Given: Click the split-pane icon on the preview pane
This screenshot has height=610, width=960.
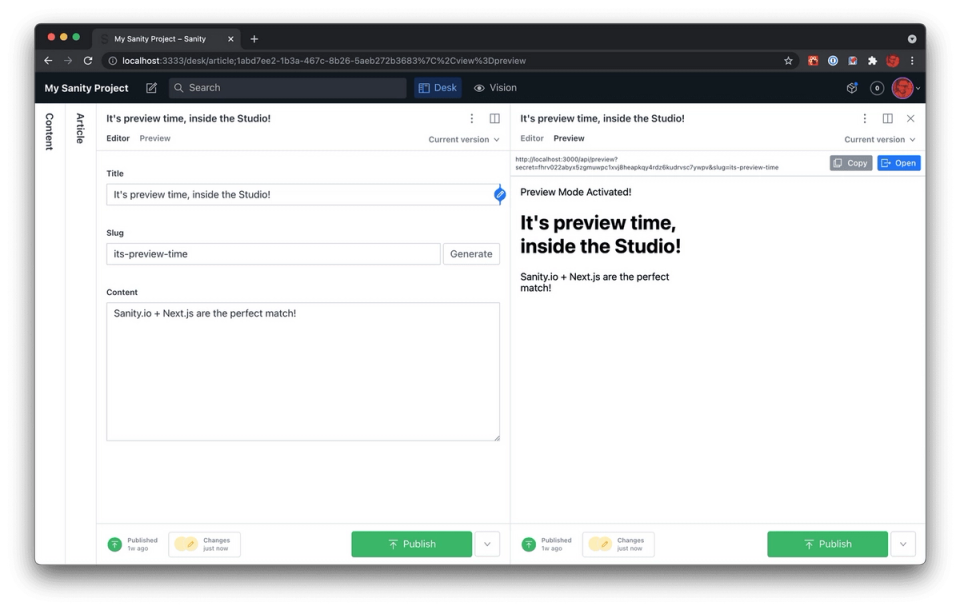Looking at the screenshot, I should 886,118.
